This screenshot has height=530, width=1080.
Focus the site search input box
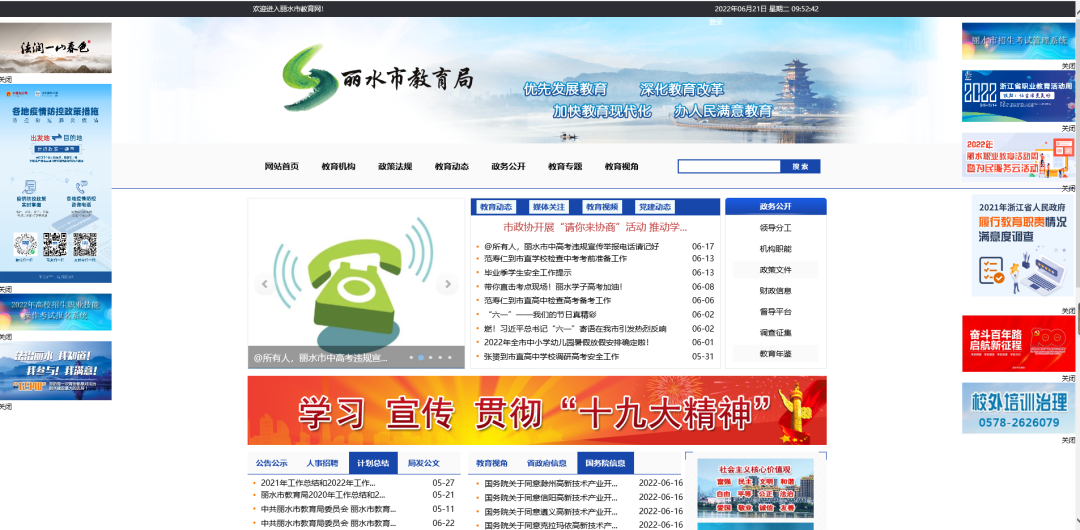click(x=729, y=166)
